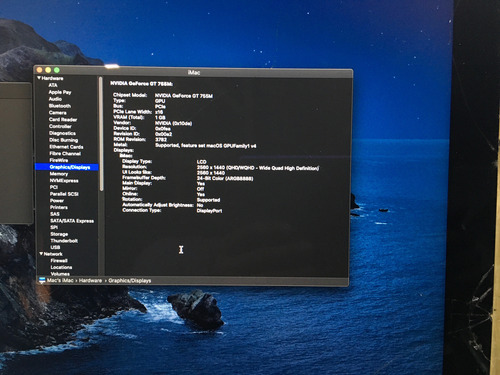This screenshot has height=375, width=500.
Task: Collapse the Hardware section triangle
Action: coord(39,78)
